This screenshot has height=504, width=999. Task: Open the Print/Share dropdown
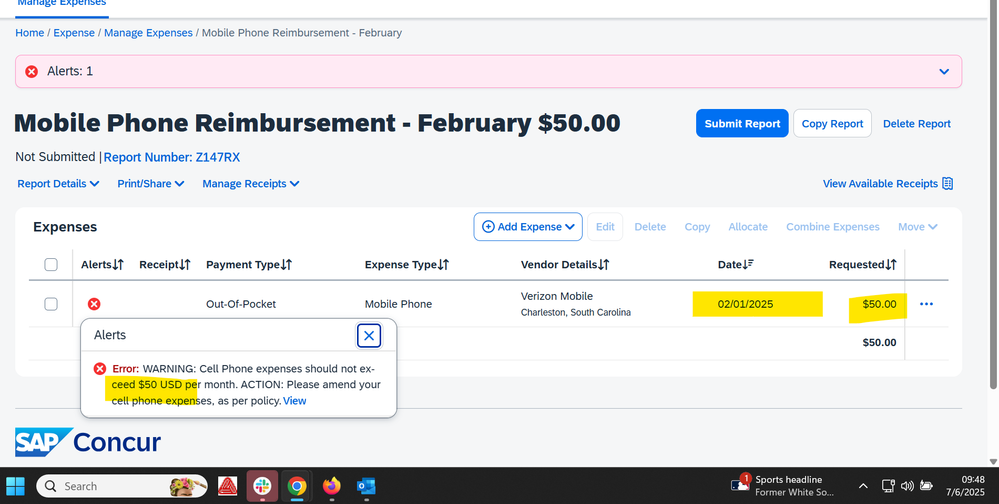[x=150, y=184]
